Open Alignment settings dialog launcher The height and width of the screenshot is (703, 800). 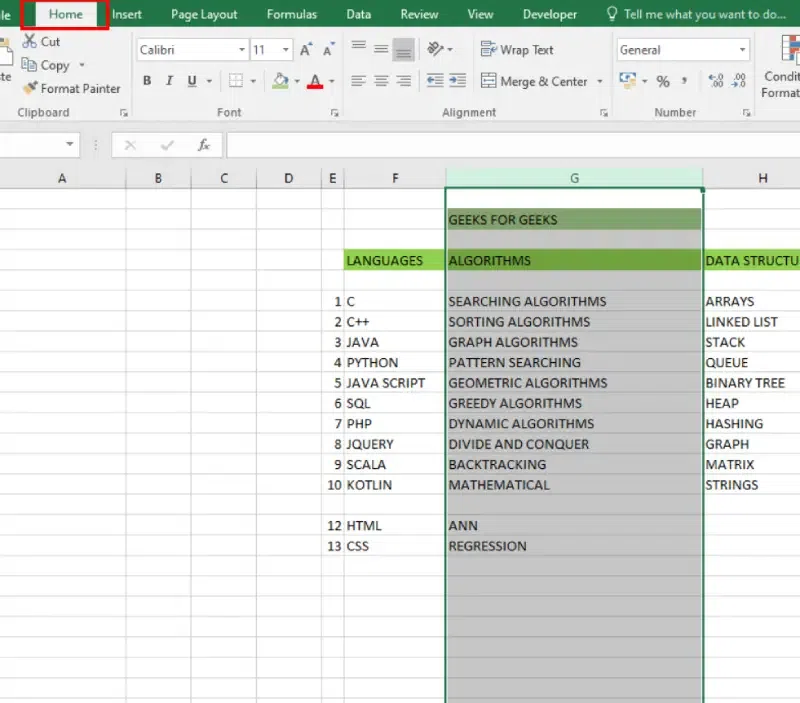pos(604,113)
